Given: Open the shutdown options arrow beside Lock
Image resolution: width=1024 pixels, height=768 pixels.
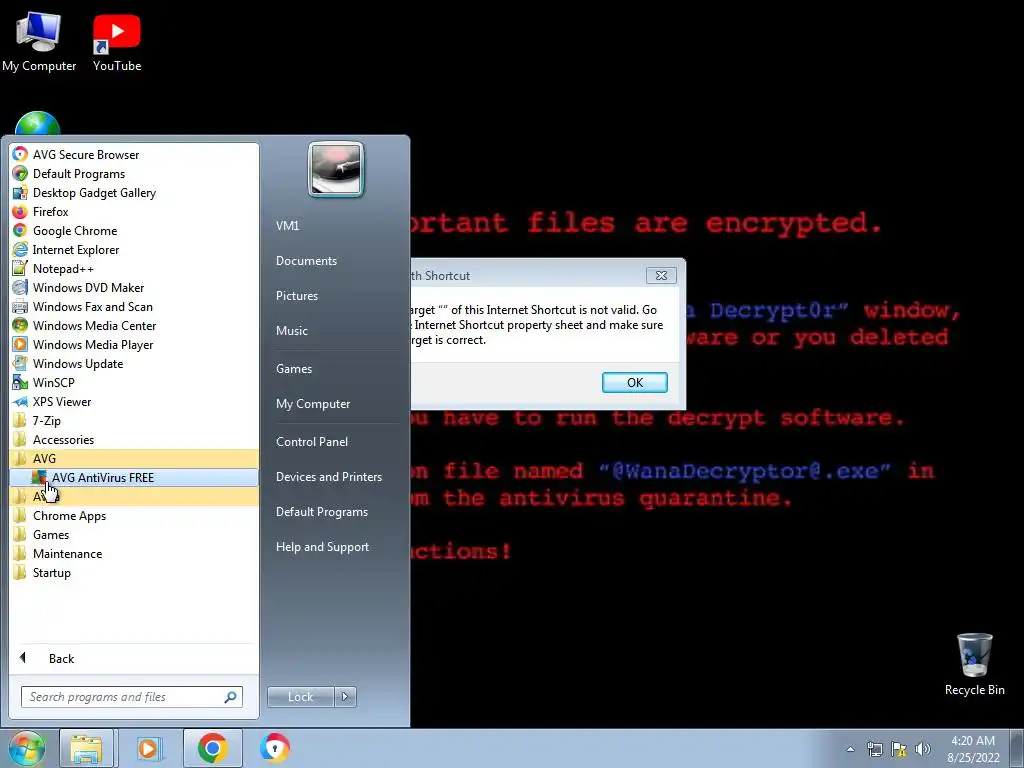Looking at the screenshot, I should 345,697.
